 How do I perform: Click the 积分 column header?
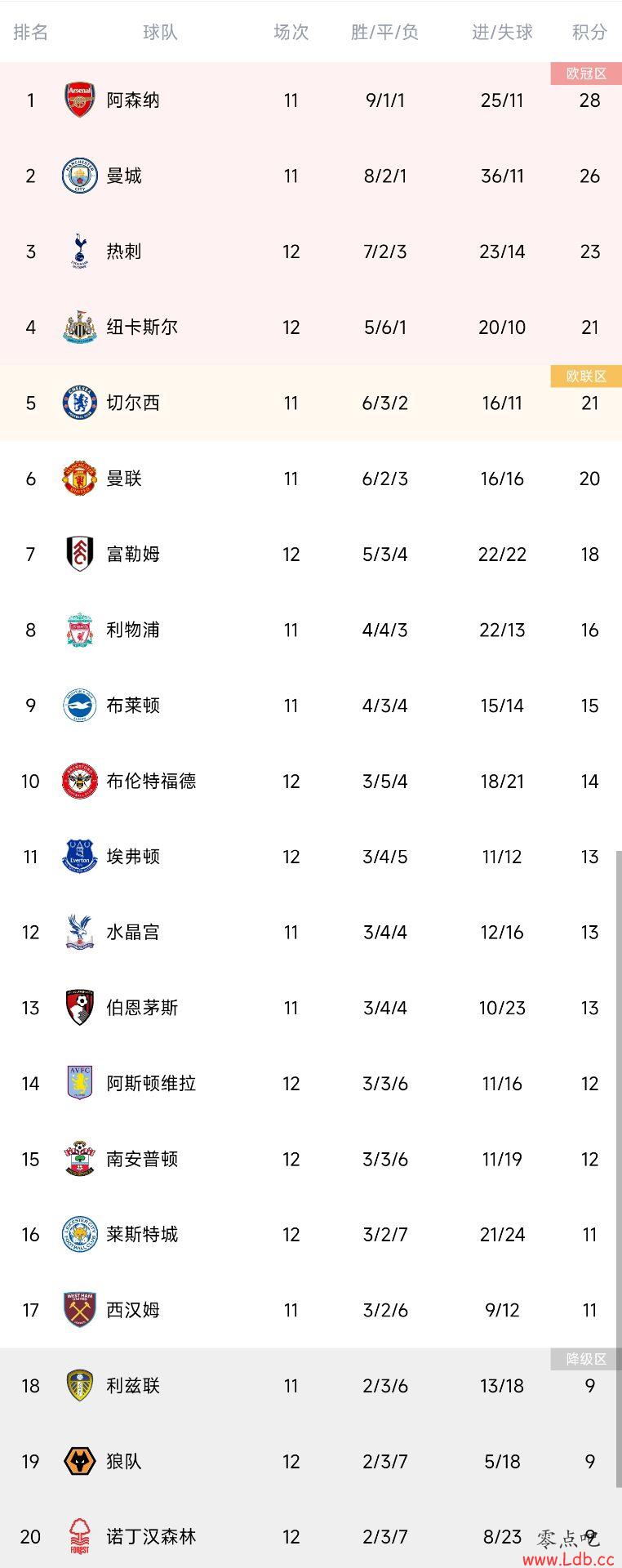589,32
